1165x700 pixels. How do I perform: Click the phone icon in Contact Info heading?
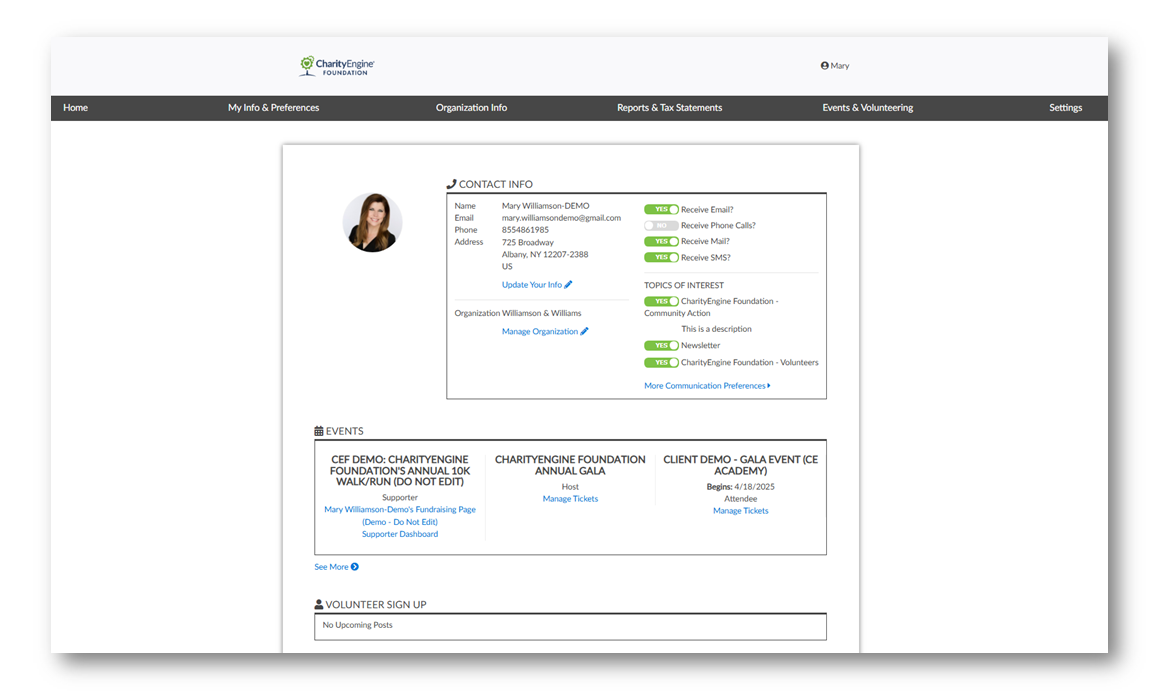[451, 184]
